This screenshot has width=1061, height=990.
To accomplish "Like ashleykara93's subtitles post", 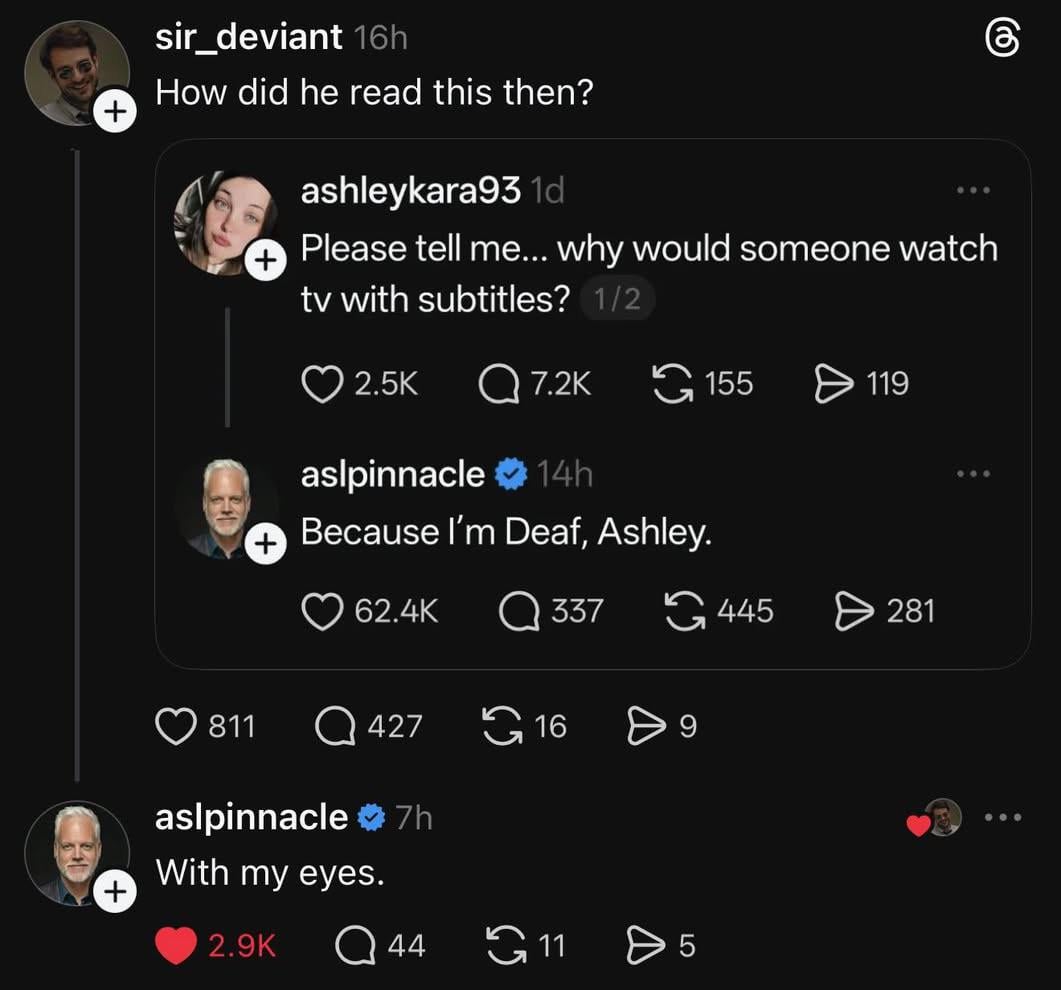I will [322, 383].
